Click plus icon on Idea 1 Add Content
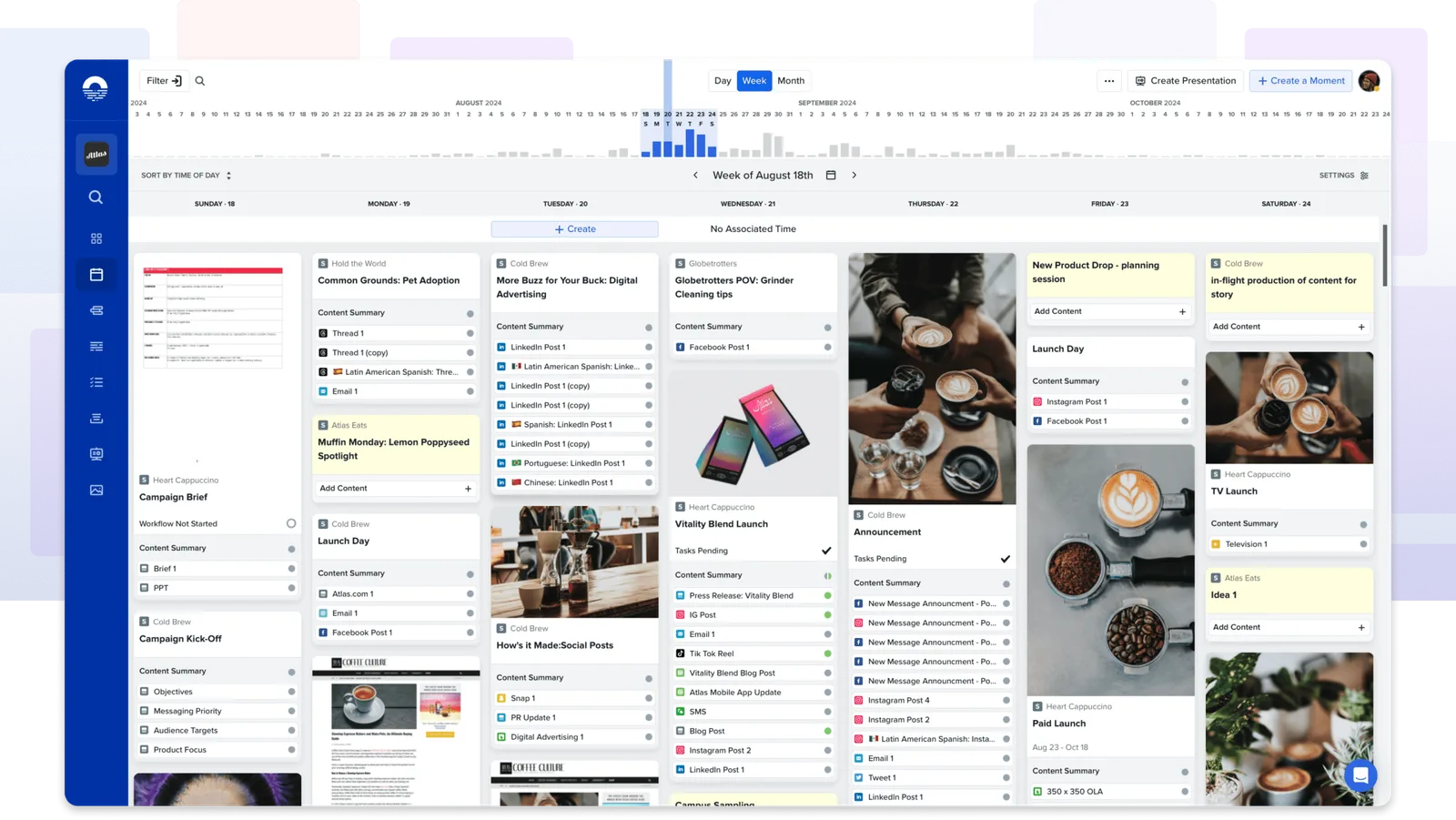Screen dimensions: 1456x820 coord(1361,627)
